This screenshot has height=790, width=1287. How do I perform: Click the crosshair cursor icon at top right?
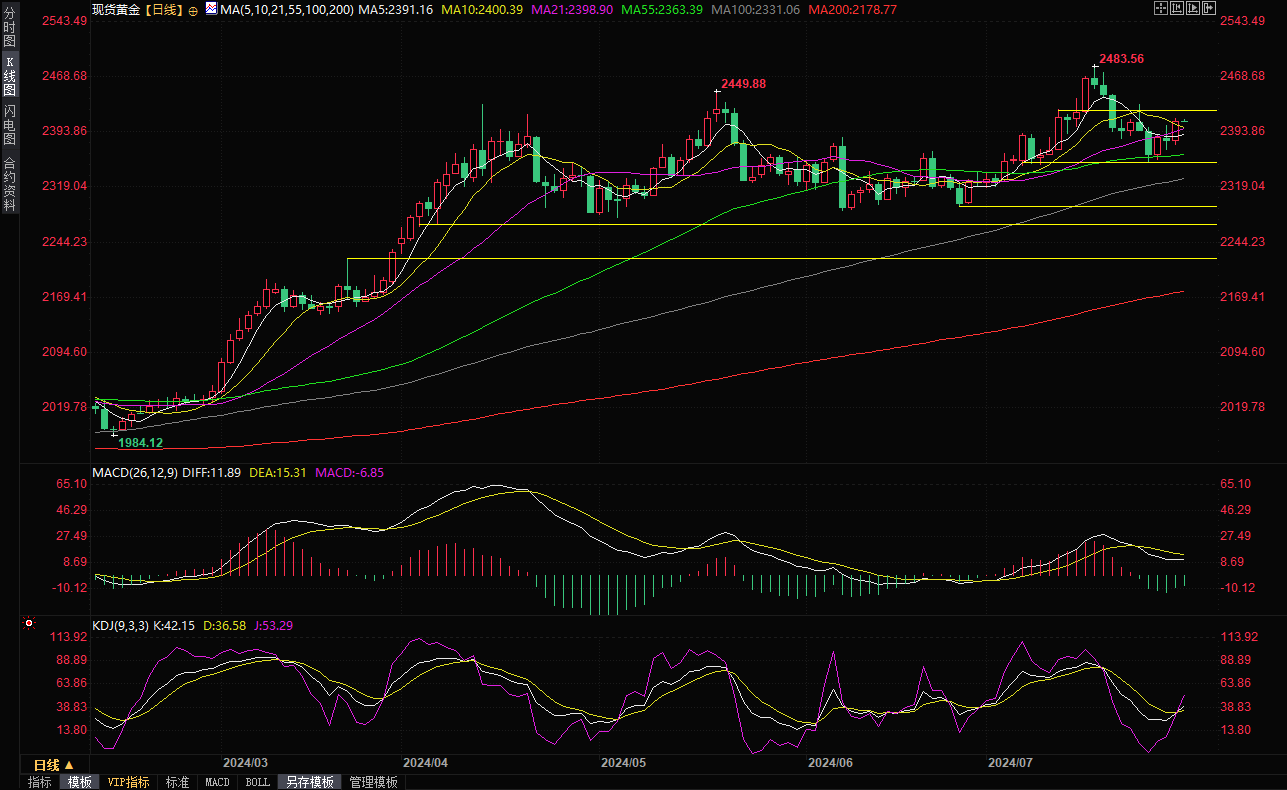click(x=1160, y=8)
